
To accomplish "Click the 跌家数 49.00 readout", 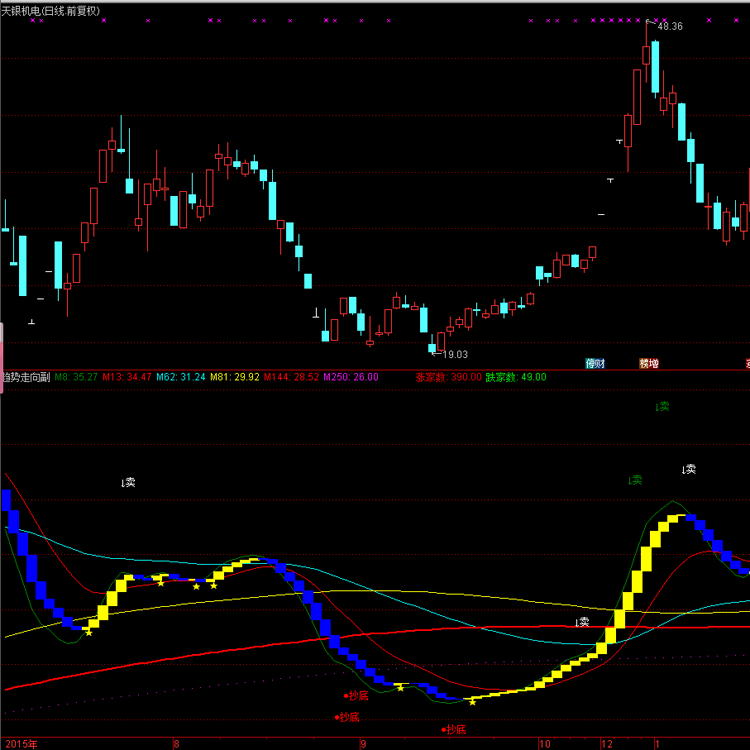I will pyautogui.click(x=515, y=377).
